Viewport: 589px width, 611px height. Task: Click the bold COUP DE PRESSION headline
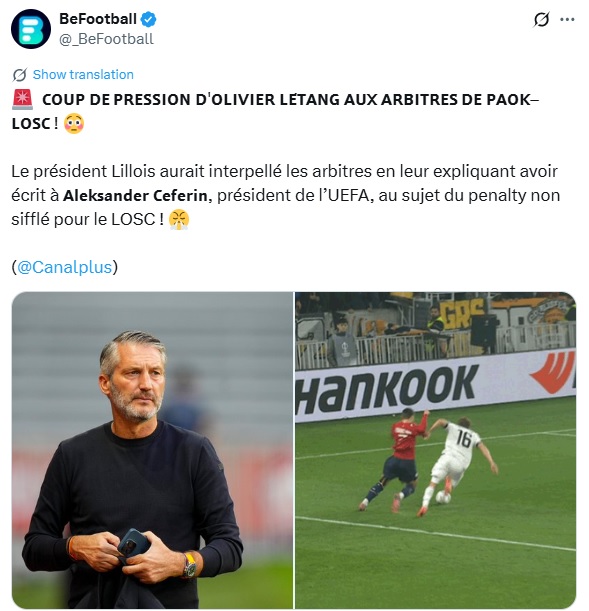tap(275, 112)
